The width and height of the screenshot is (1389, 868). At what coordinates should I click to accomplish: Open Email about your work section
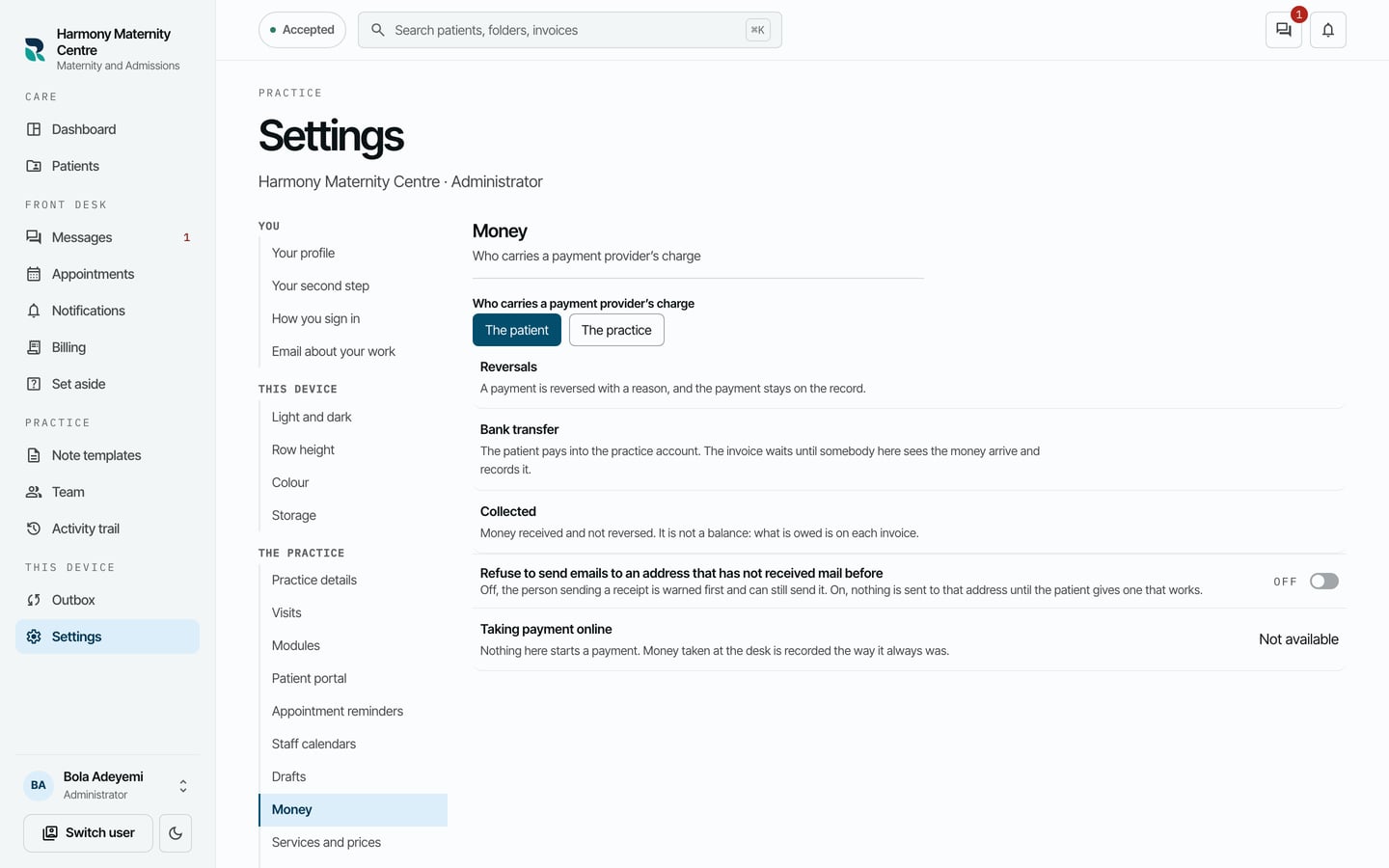point(353,351)
